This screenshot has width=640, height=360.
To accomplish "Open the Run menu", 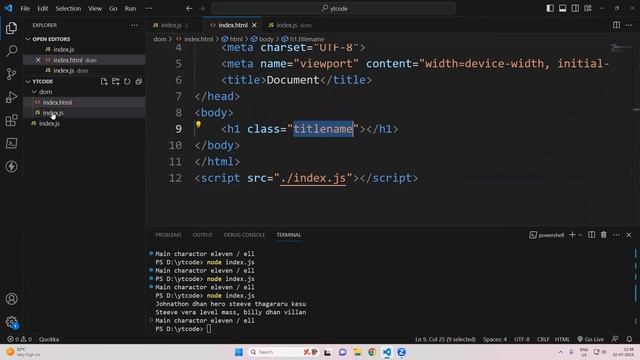I will pos(130,8).
